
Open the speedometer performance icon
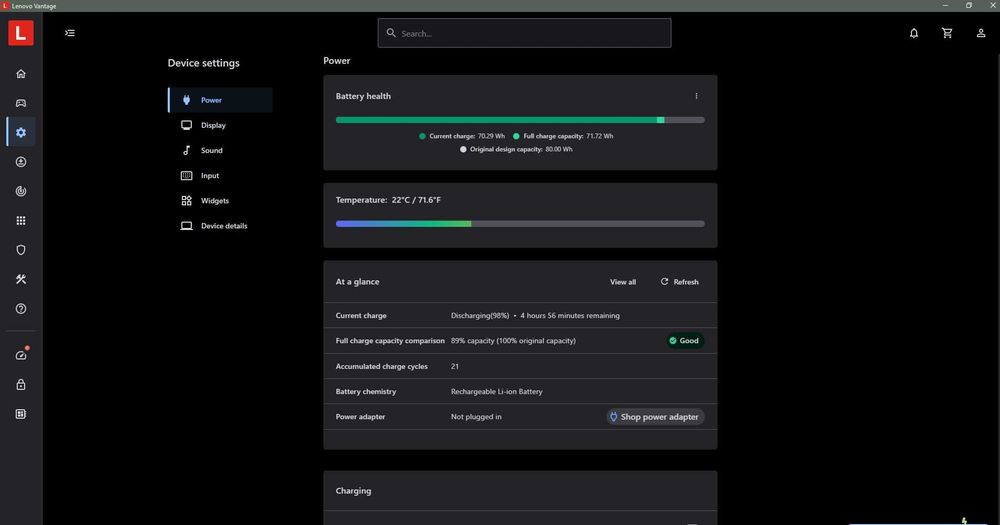click(x=21, y=355)
